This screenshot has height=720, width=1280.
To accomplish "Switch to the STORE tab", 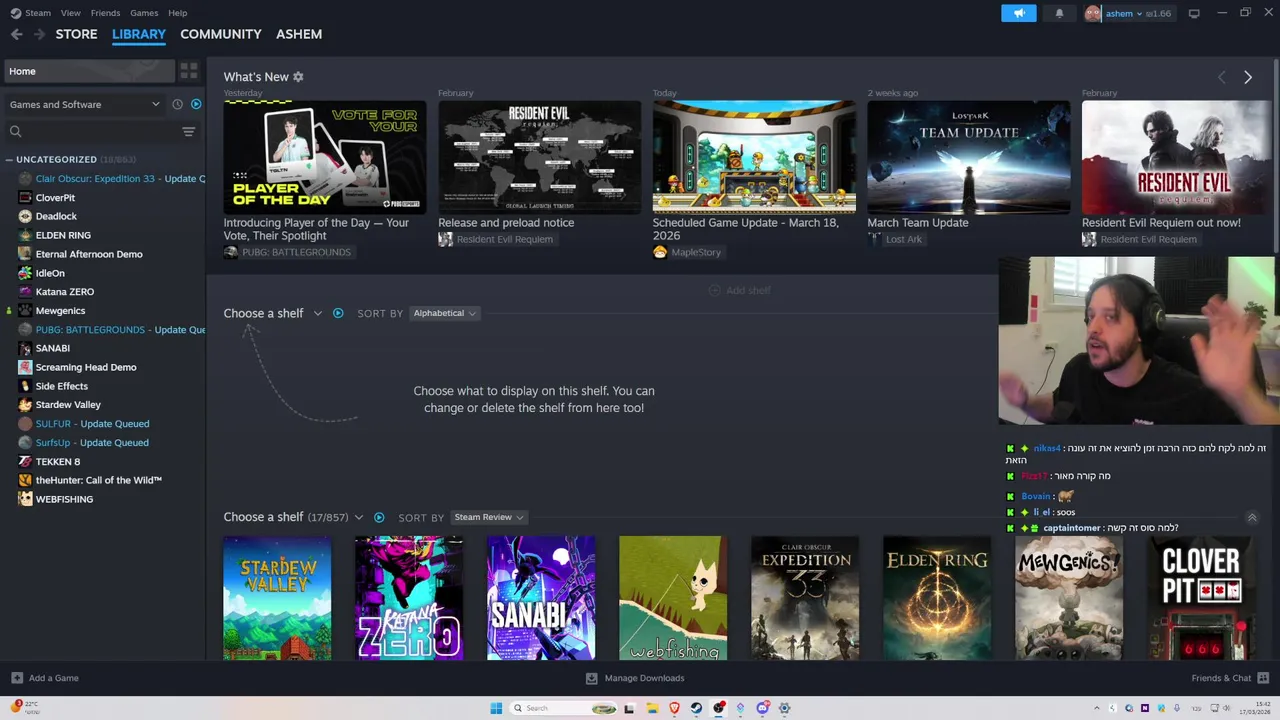I will click(x=76, y=34).
